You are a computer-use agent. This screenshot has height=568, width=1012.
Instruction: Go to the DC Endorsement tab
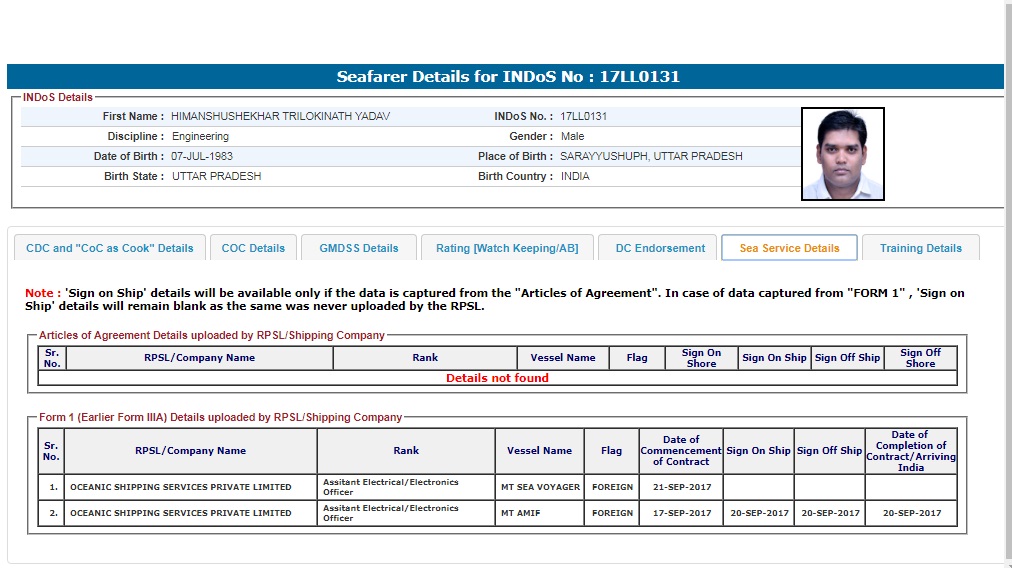tap(660, 248)
